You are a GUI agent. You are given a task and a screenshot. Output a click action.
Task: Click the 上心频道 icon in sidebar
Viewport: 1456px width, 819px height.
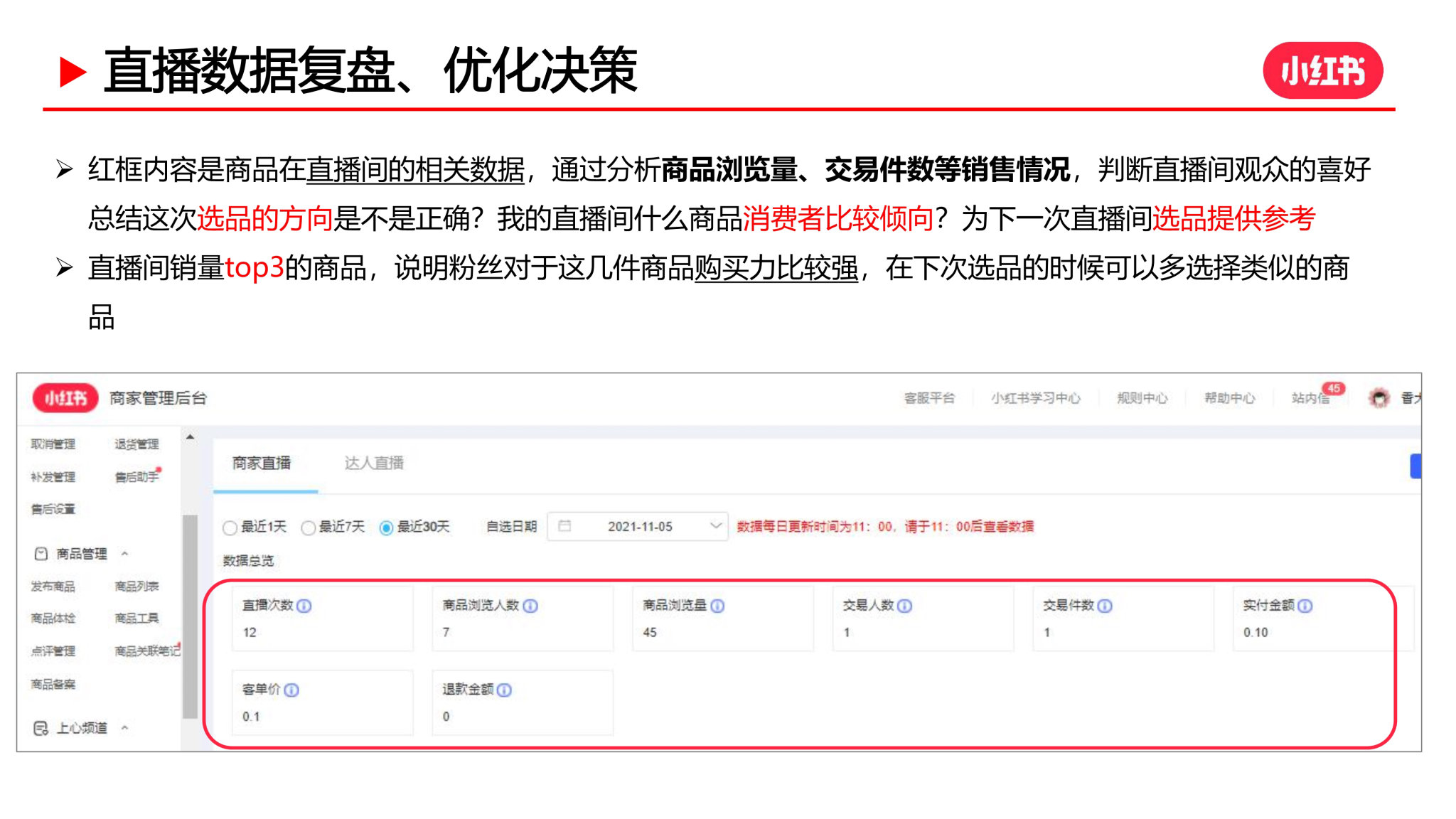(x=39, y=727)
